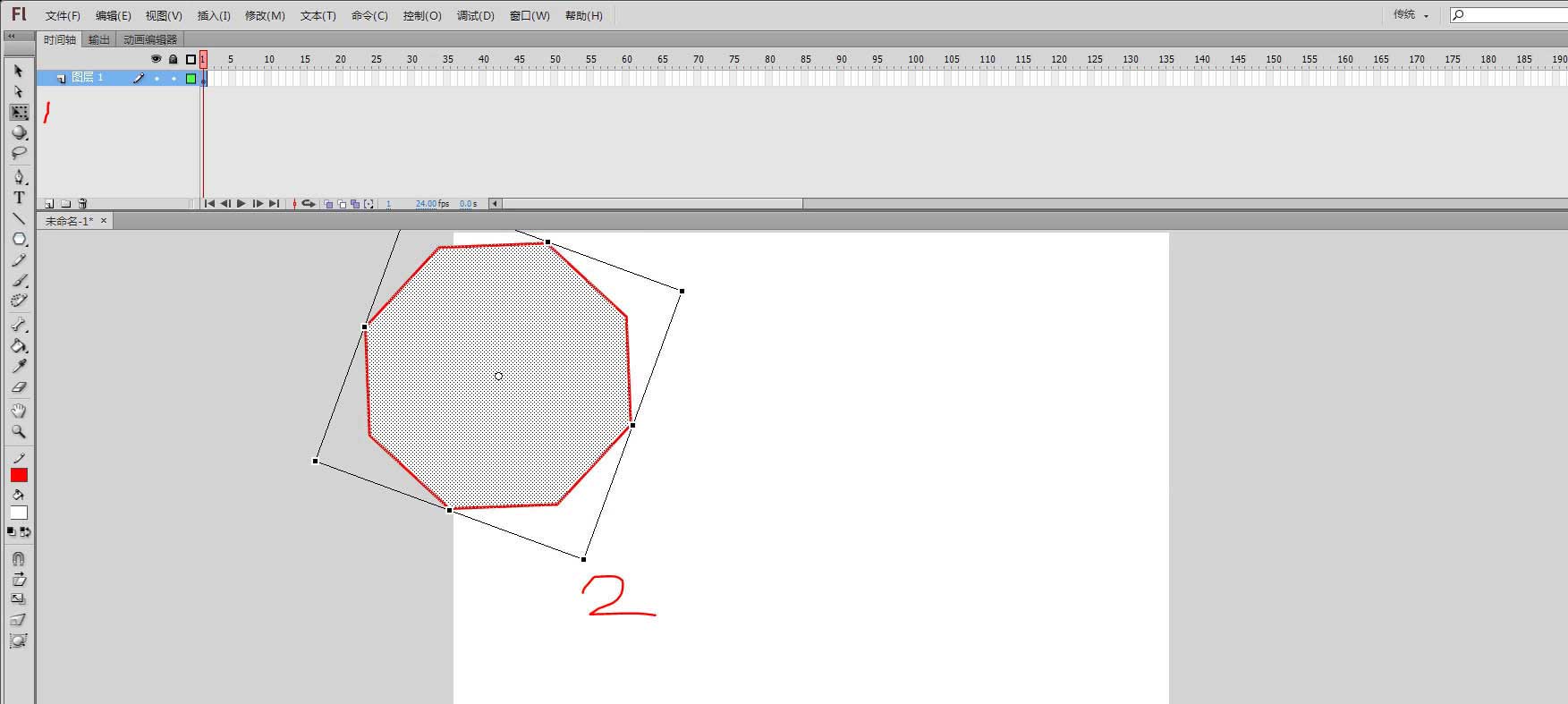Select the Deco tool
Image resolution: width=1568 pixels, height=704 pixels.
click(x=19, y=301)
